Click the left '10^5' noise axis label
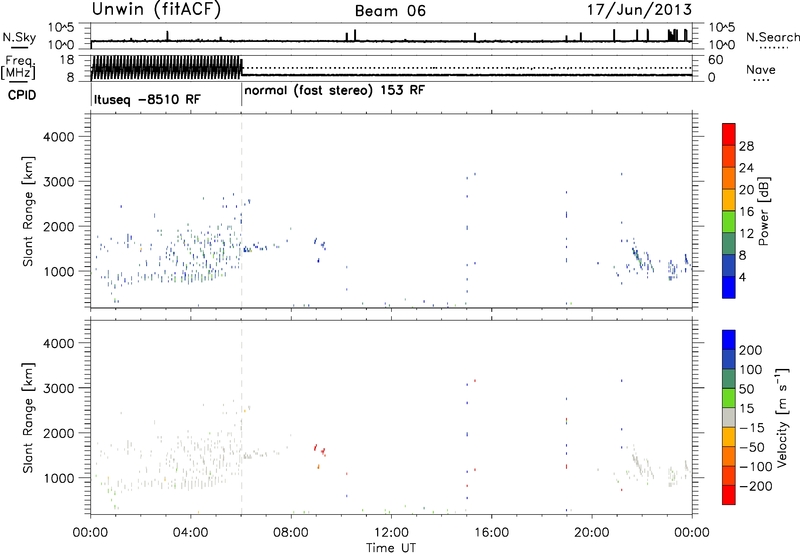The width and height of the screenshot is (800, 554). point(61,28)
